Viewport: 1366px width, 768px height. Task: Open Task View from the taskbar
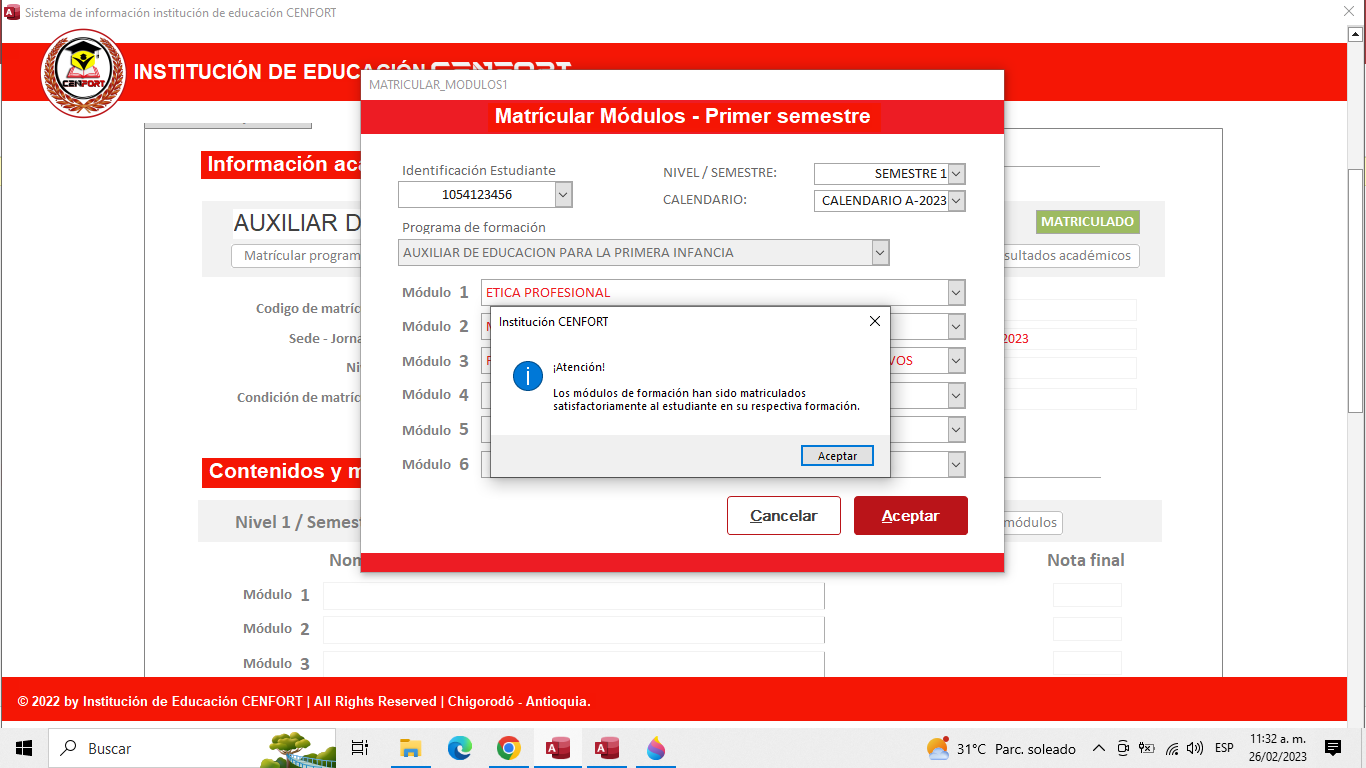[x=360, y=748]
